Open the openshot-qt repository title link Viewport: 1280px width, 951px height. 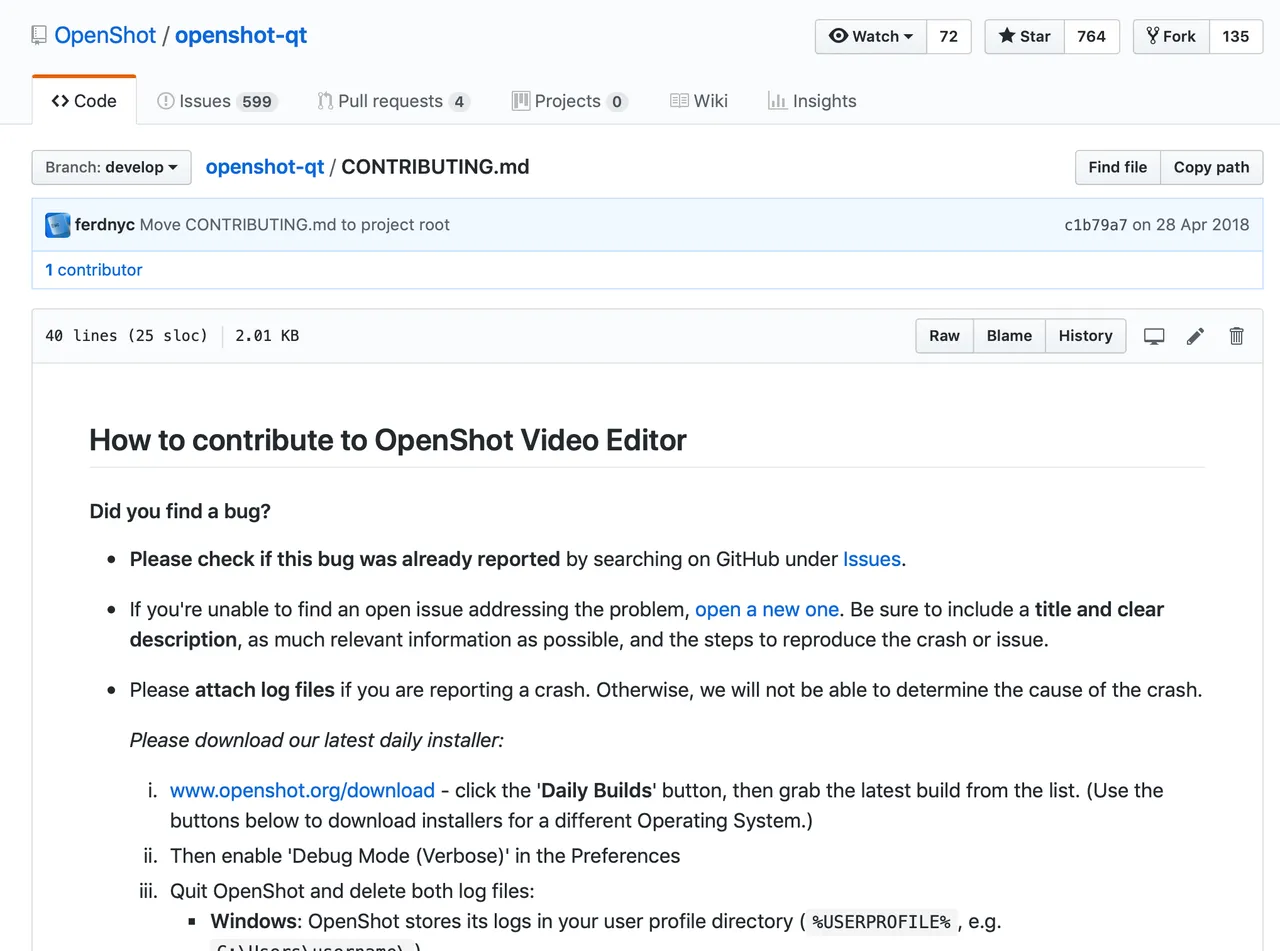tap(241, 36)
